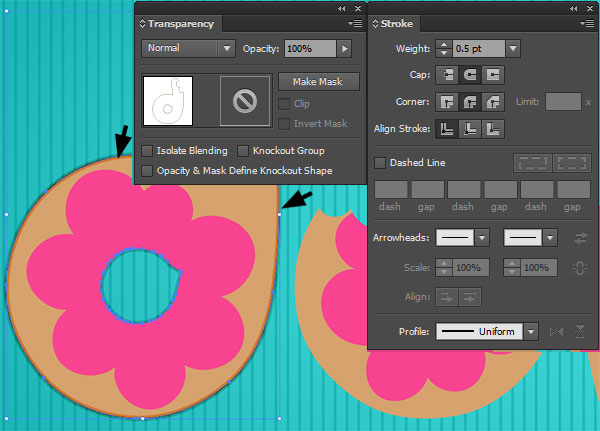Viewport: 600px width, 431px height.
Task: Click the donut artwork thumbnail
Action: (x=168, y=101)
